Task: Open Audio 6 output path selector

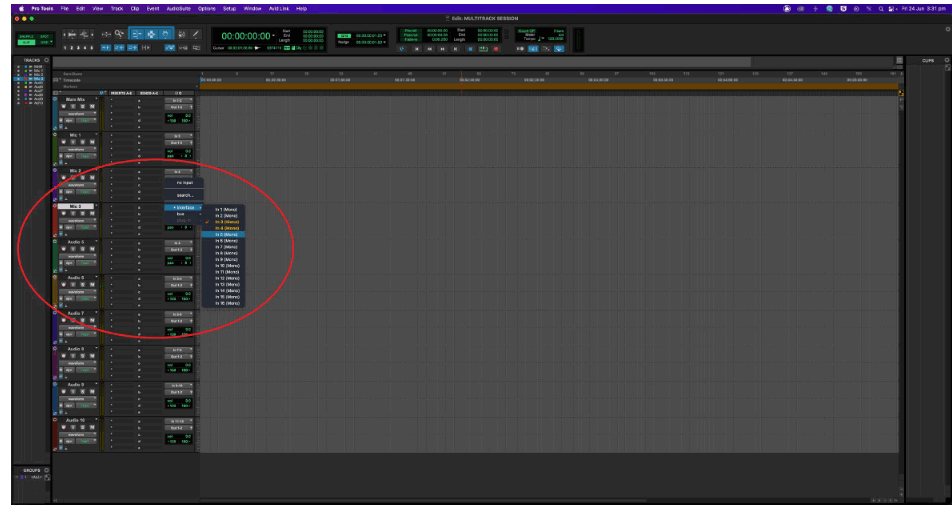Action: pyautogui.click(x=178, y=285)
